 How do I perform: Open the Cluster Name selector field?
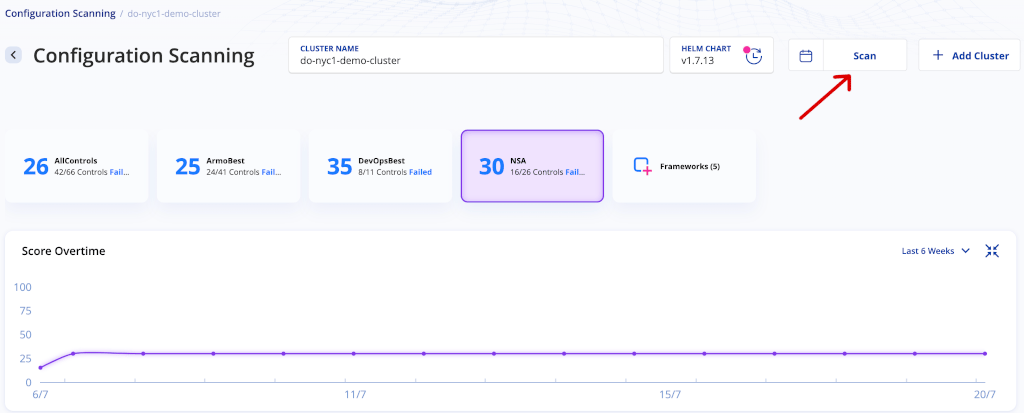pos(475,55)
